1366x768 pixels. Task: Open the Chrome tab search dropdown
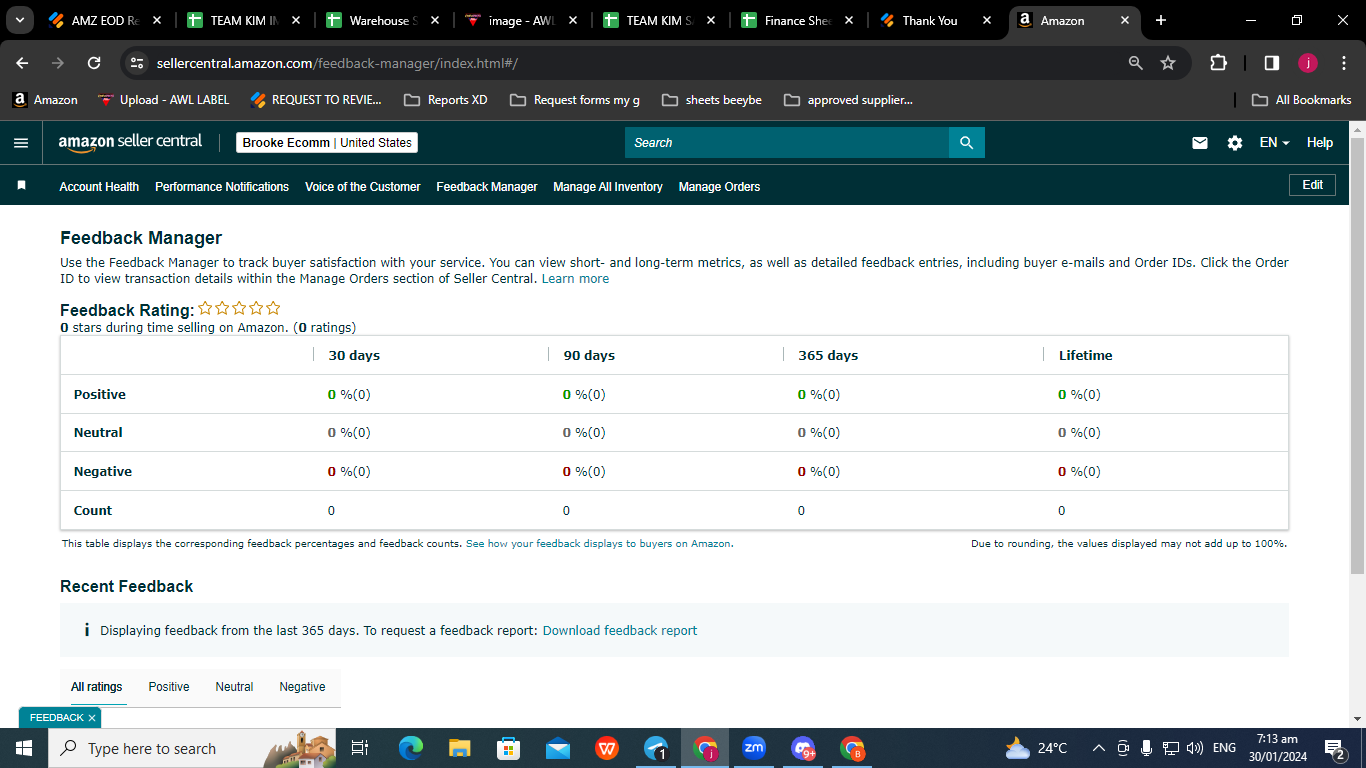point(19,20)
